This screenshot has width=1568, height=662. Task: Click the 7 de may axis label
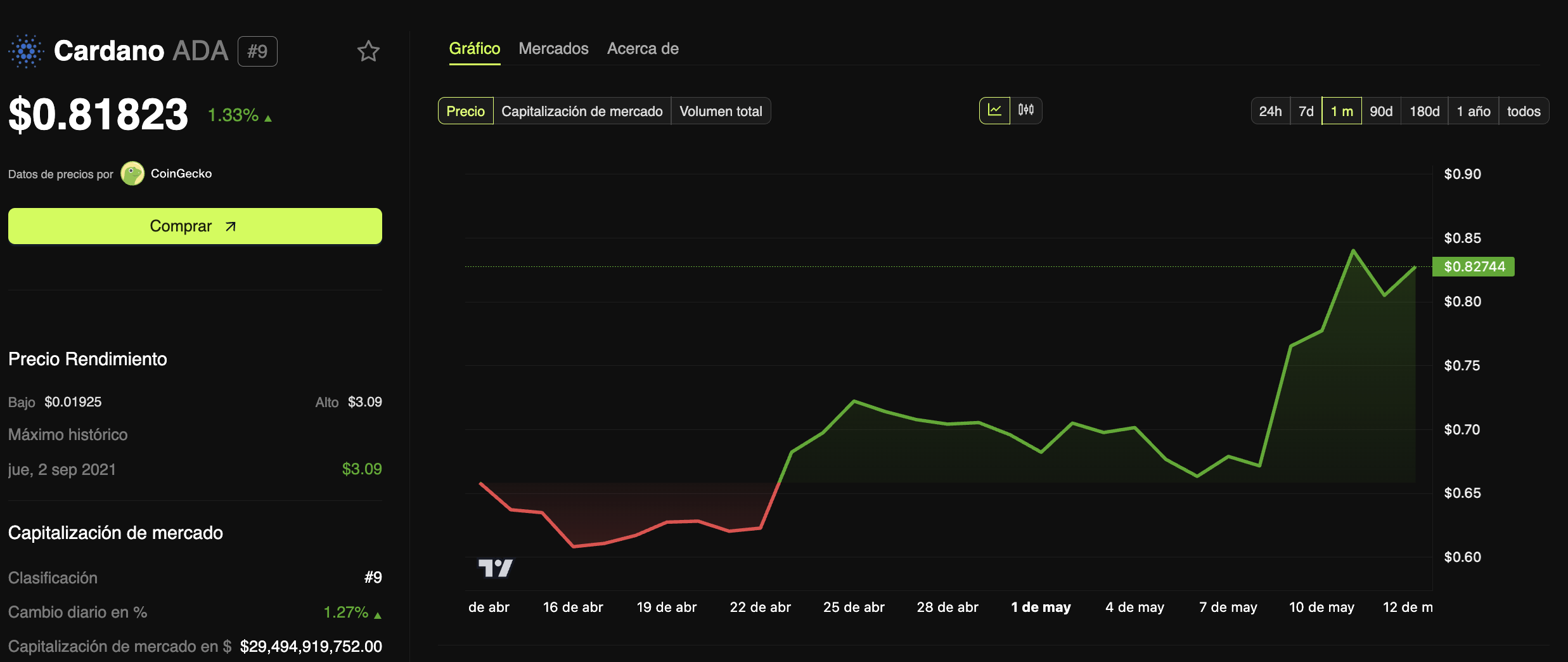click(x=1228, y=607)
